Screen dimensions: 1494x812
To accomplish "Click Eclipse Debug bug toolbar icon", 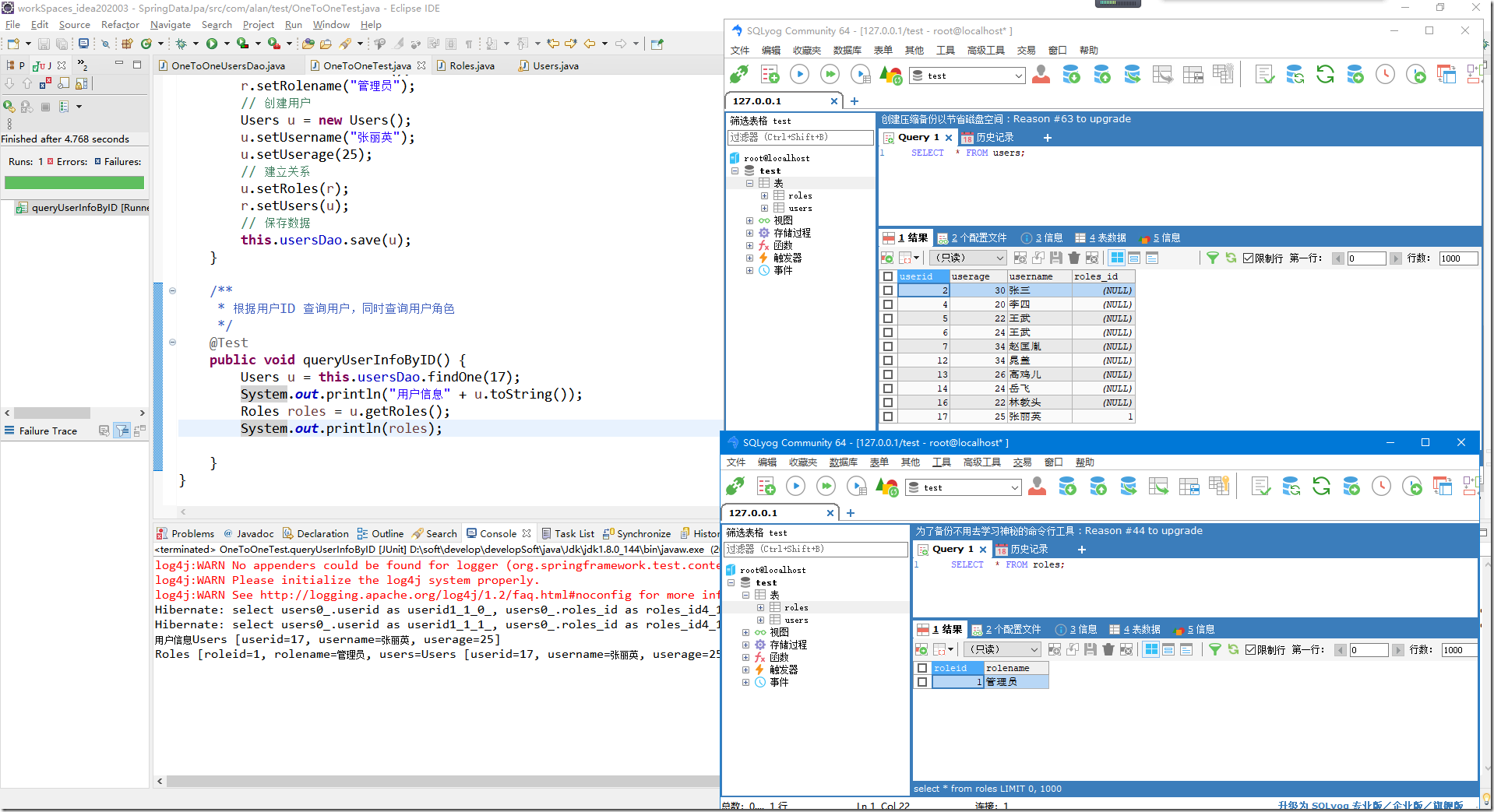I will pyautogui.click(x=181, y=44).
